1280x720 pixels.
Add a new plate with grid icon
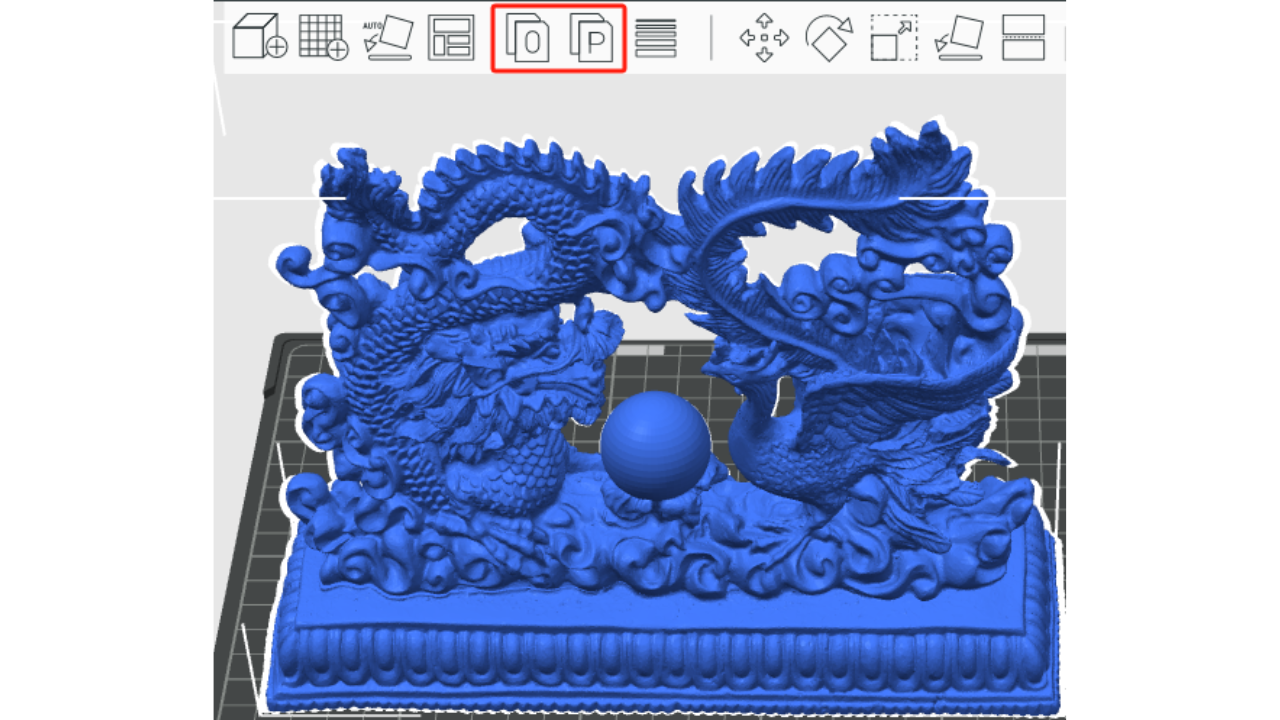[x=323, y=38]
